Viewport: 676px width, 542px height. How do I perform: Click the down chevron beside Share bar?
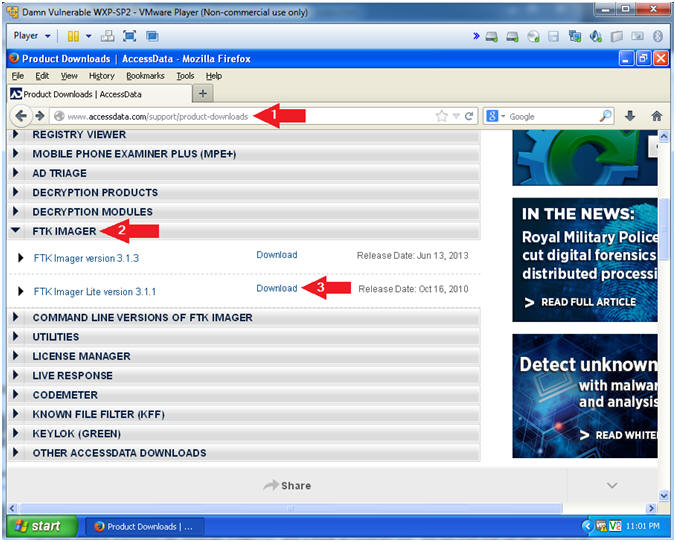(612, 486)
